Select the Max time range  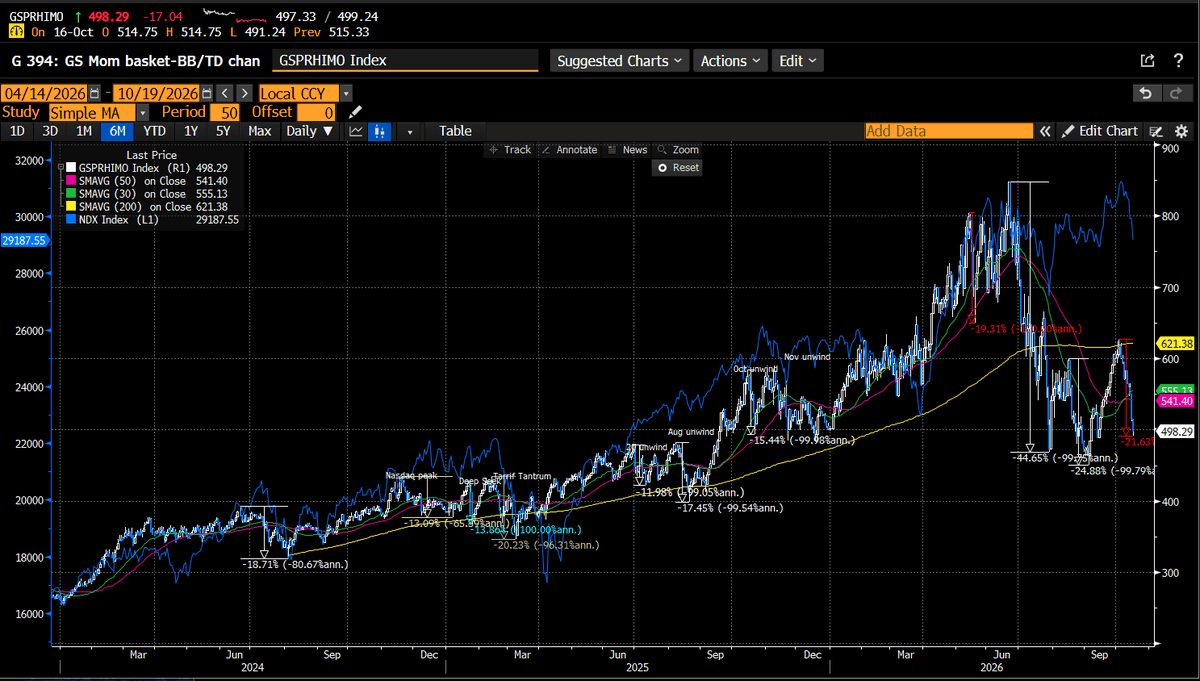(x=260, y=131)
